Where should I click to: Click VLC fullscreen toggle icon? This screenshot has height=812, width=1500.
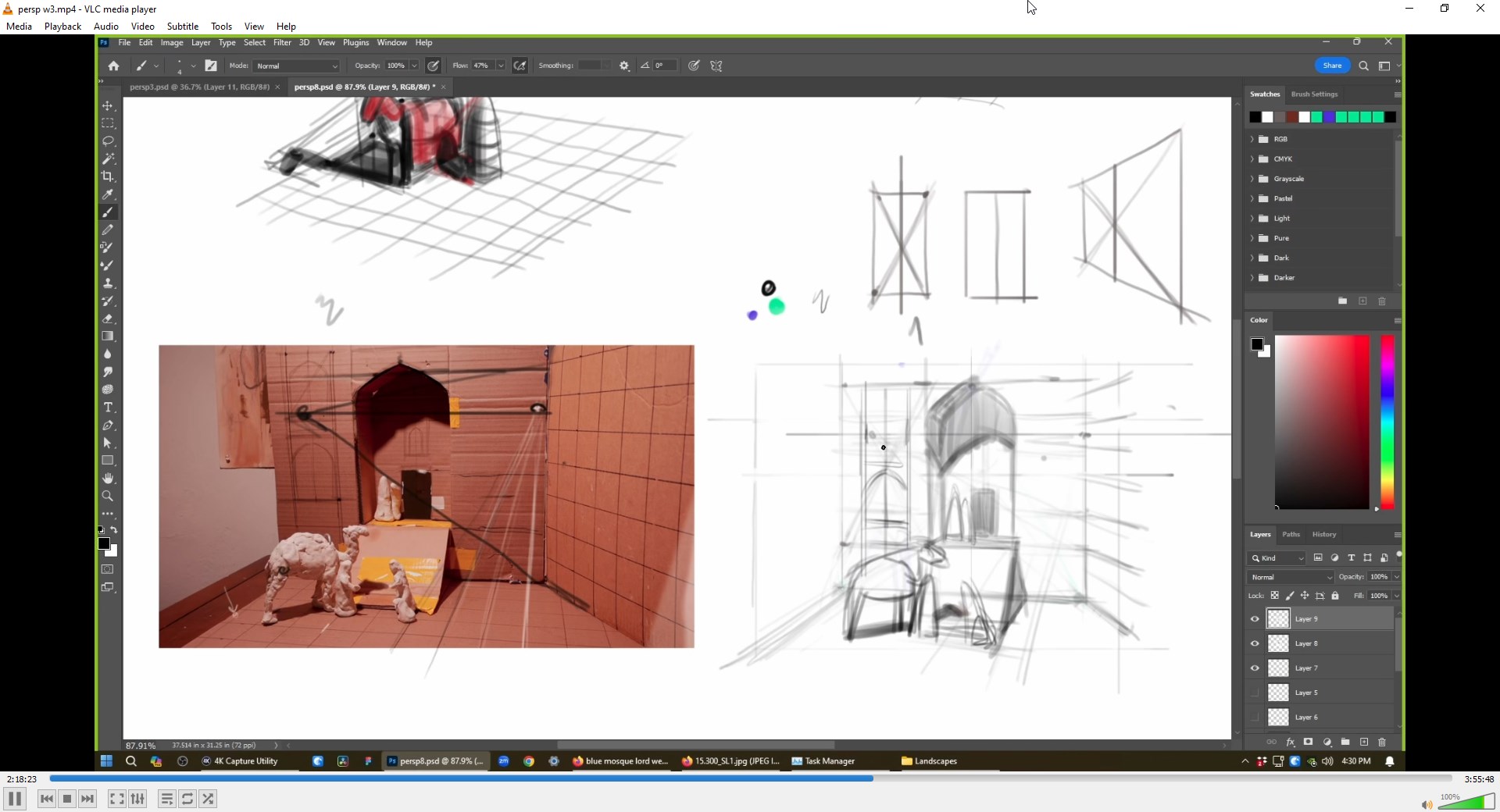116,799
